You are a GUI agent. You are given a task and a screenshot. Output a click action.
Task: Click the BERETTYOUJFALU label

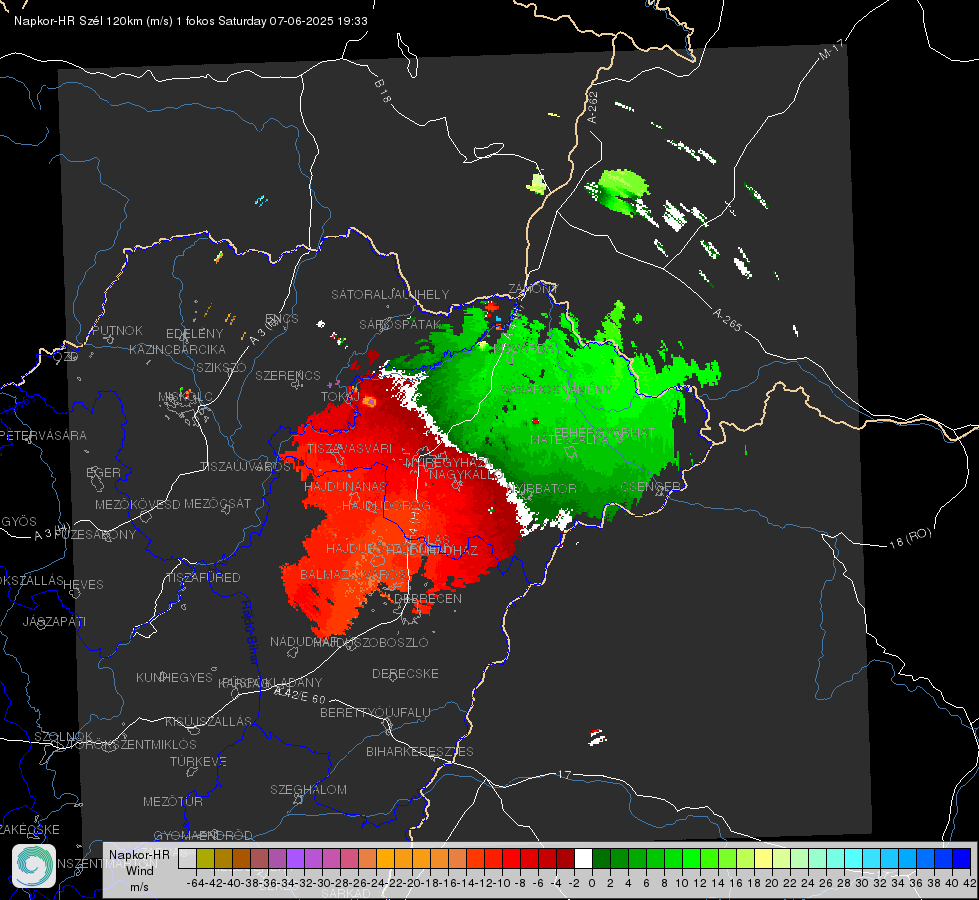375,712
